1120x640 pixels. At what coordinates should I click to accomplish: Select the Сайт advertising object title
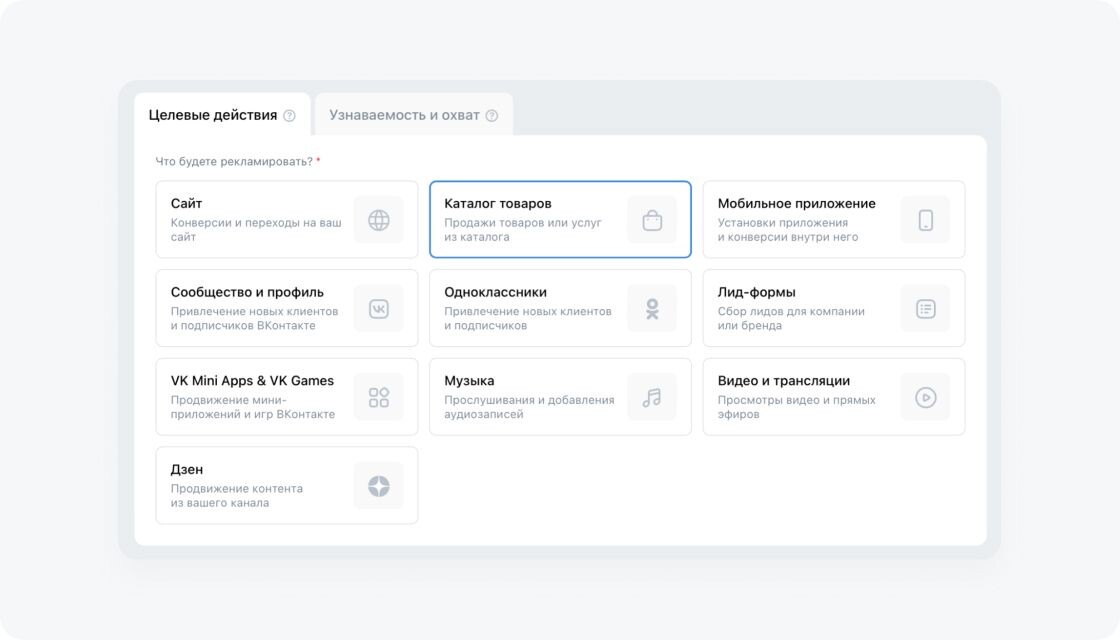(186, 204)
